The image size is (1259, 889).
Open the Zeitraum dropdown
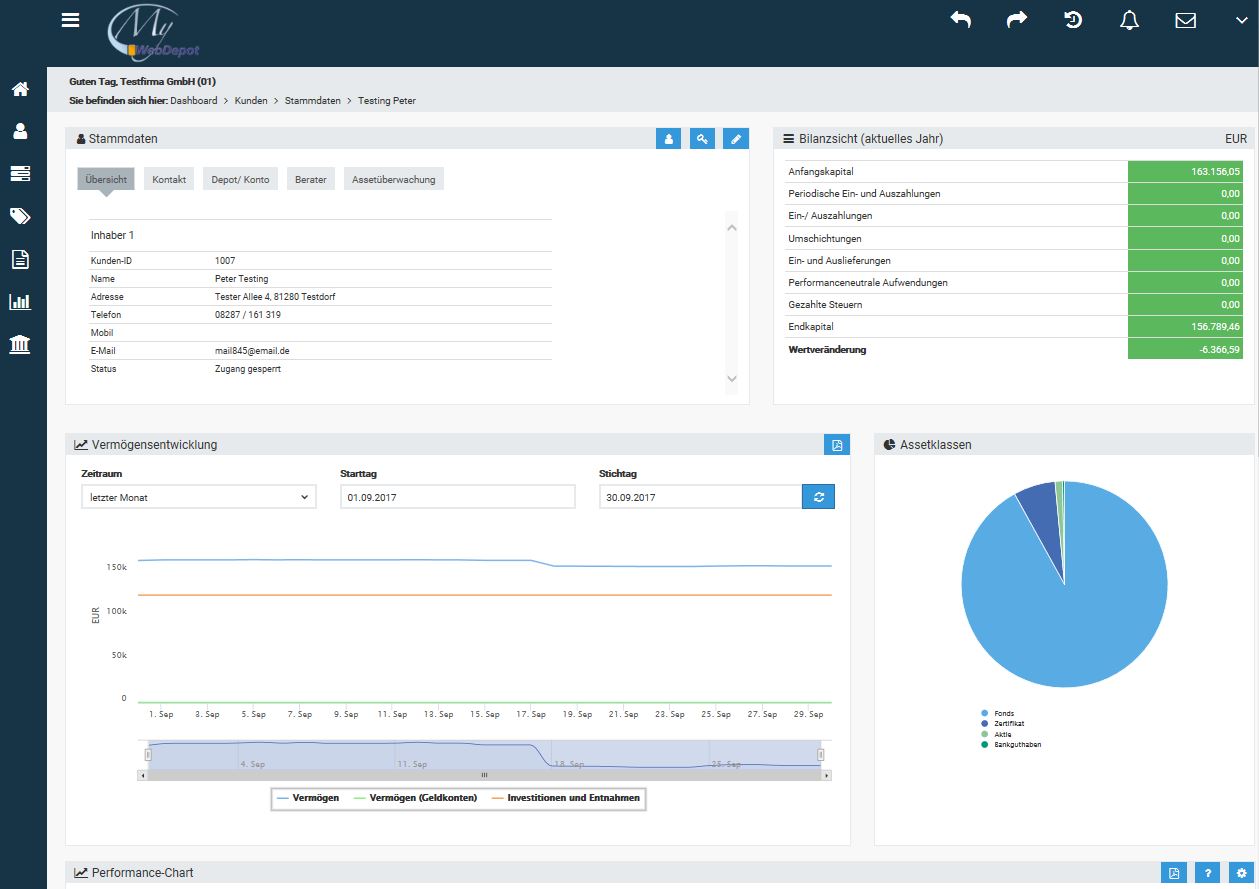[198, 497]
